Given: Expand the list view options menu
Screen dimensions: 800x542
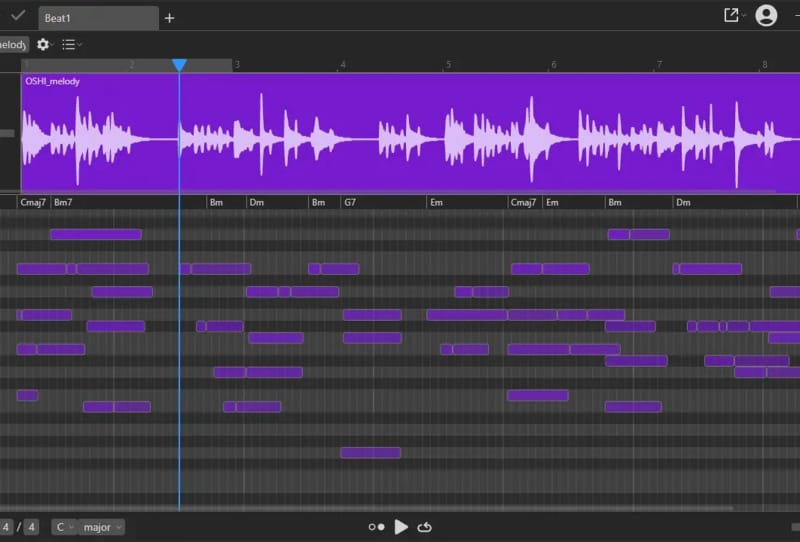Looking at the screenshot, I should pyautogui.click(x=70, y=45).
